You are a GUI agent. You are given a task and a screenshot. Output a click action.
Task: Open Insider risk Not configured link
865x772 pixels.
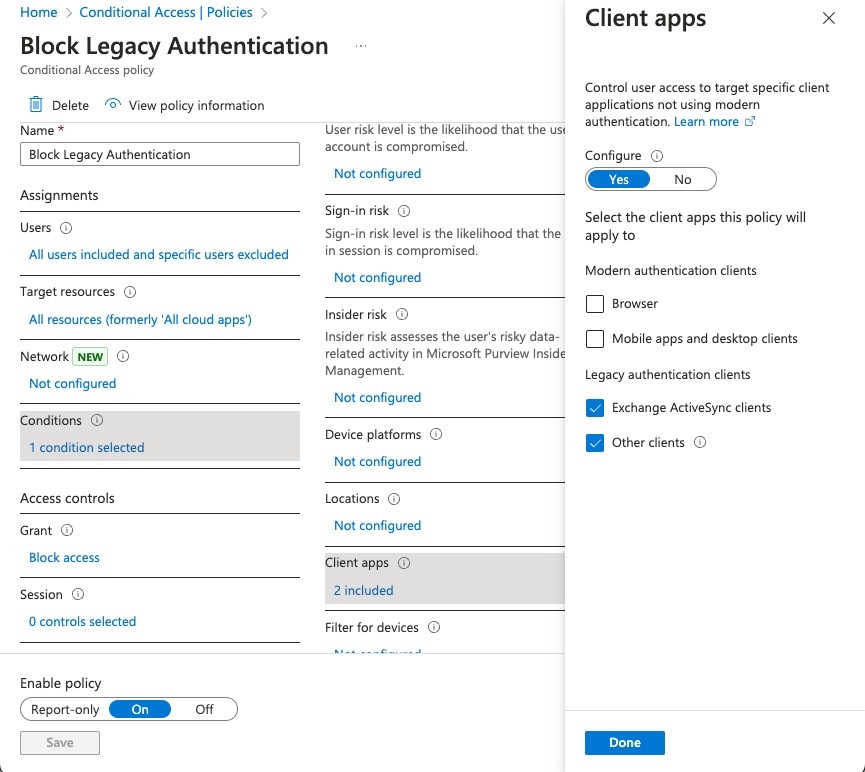377,397
